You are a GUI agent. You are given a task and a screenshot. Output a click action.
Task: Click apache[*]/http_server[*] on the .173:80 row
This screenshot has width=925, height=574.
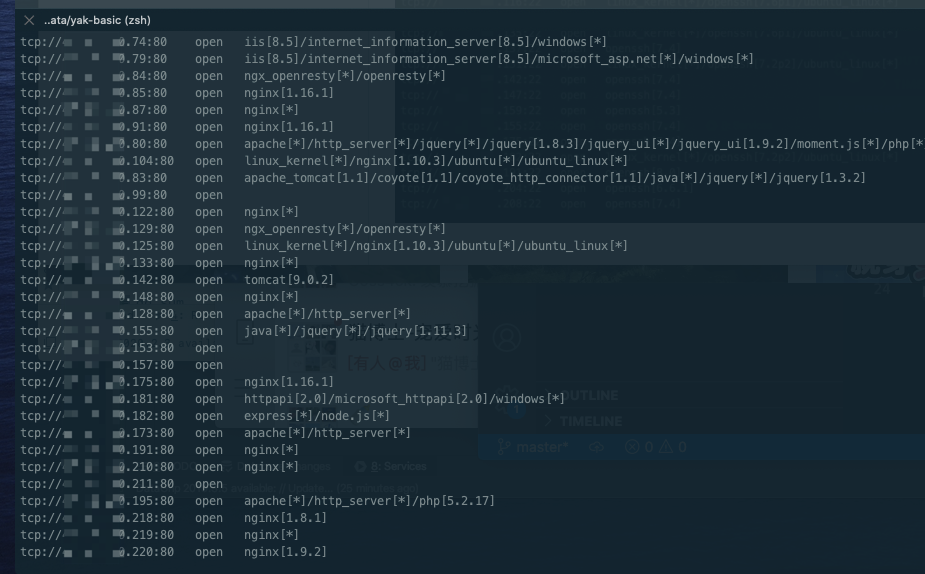coord(327,433)
